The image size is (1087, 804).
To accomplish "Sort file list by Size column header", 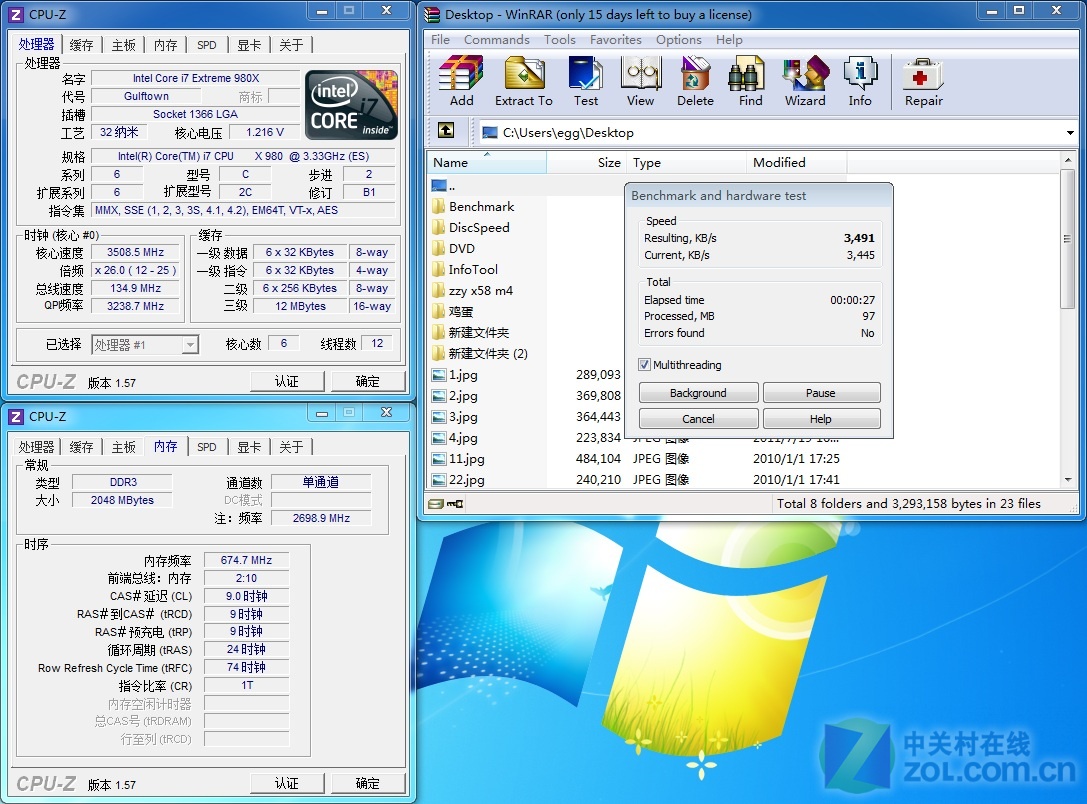I will point(586,162).
